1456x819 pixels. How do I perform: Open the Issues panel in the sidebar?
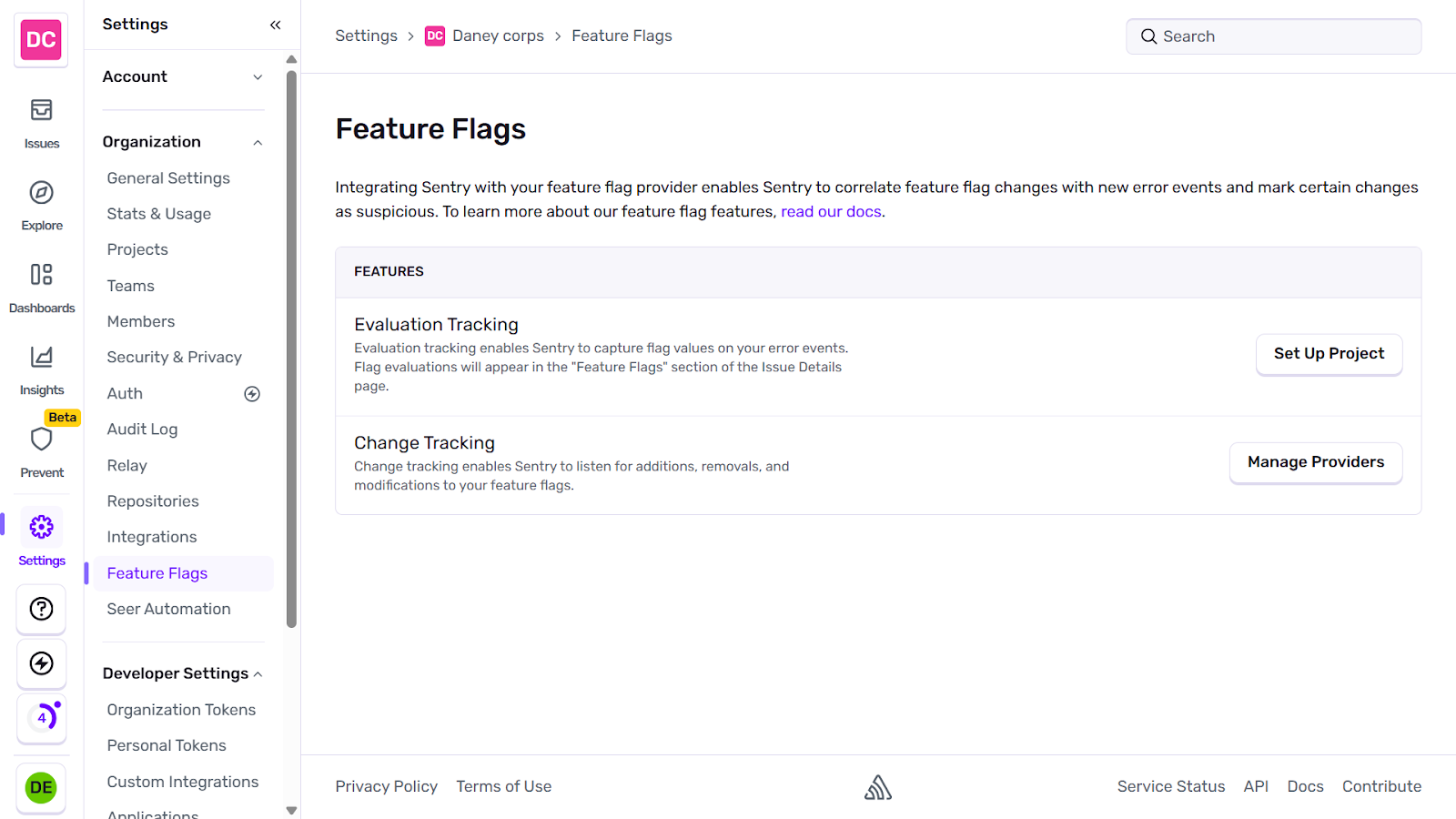(41, 121)
